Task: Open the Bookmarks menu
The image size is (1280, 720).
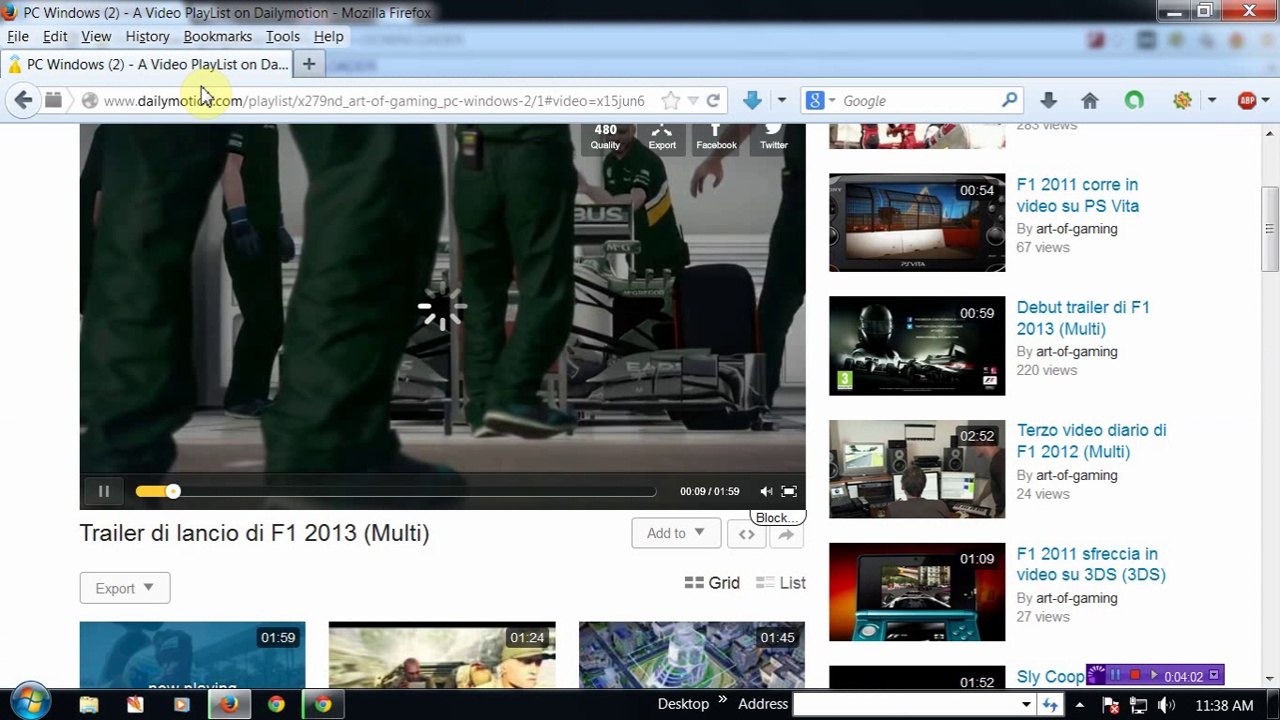Action: (x=217, y=36)
